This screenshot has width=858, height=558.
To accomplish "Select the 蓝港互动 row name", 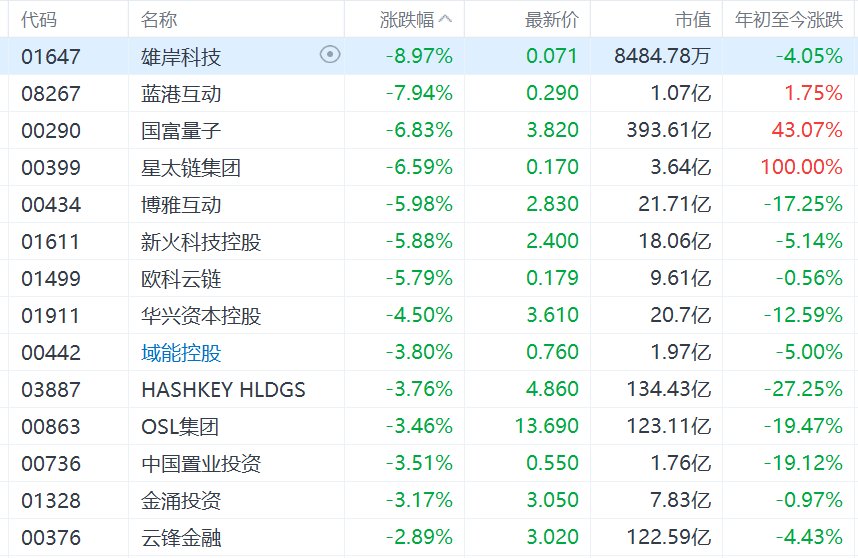I will point(181,94).
